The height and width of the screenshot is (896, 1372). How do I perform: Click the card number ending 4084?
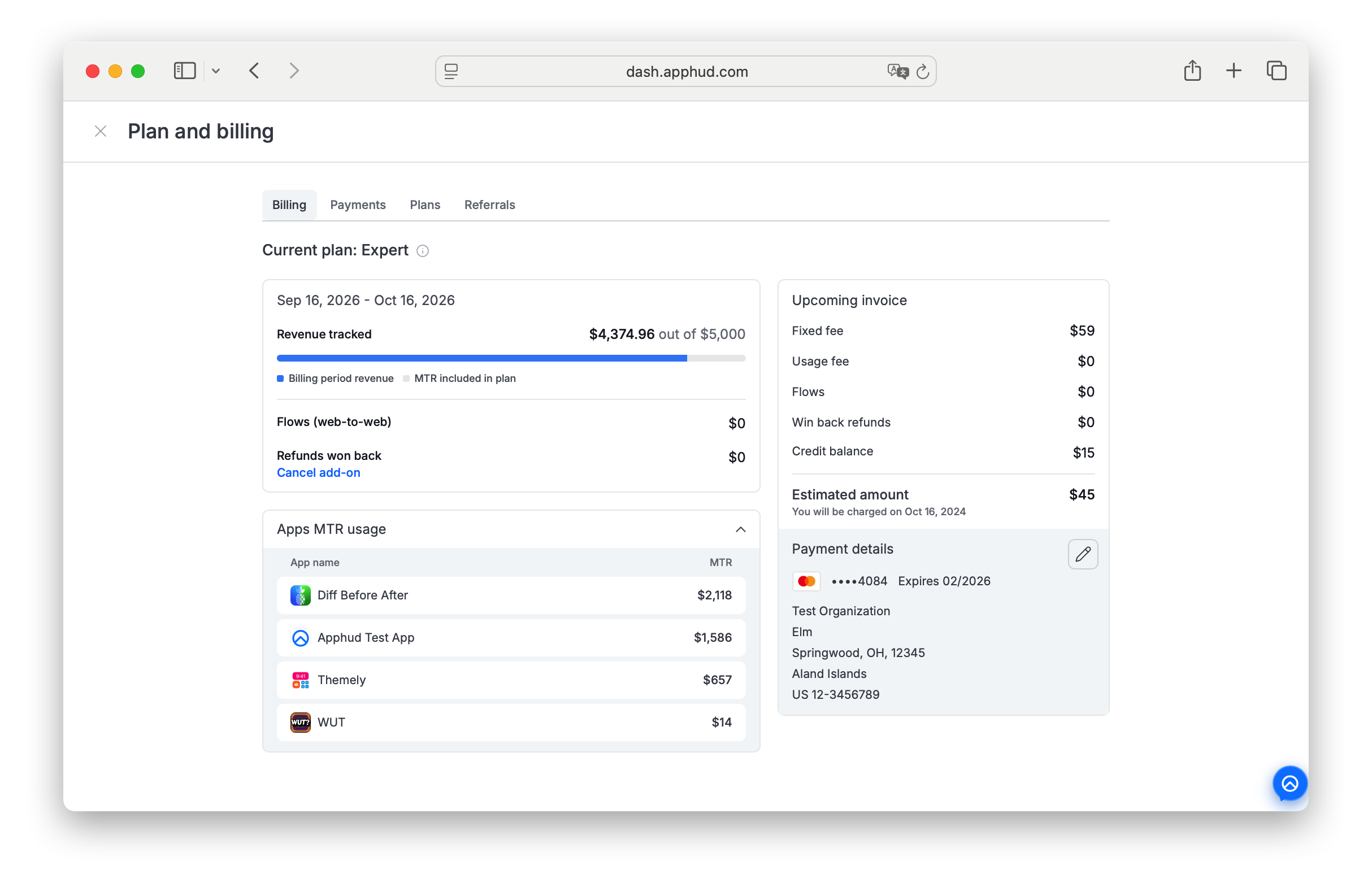click(x=859, y=581)
